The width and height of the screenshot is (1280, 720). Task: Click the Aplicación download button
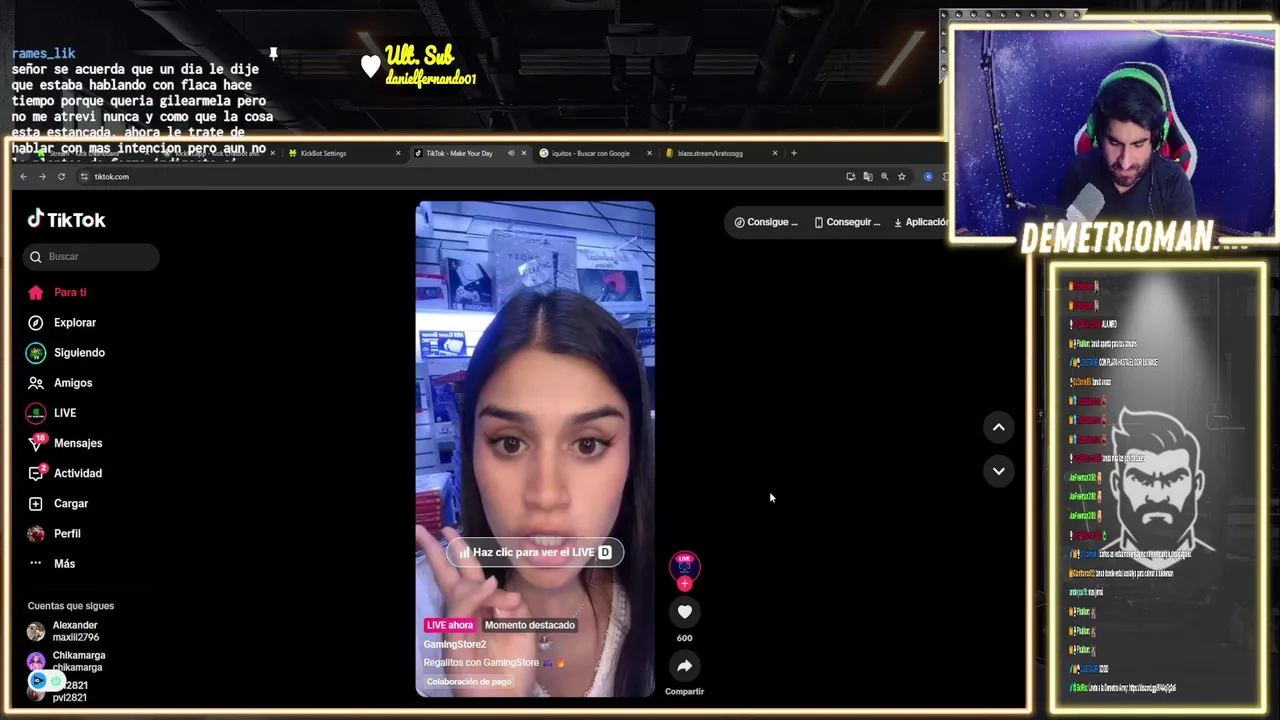click(x=920, y=222)
